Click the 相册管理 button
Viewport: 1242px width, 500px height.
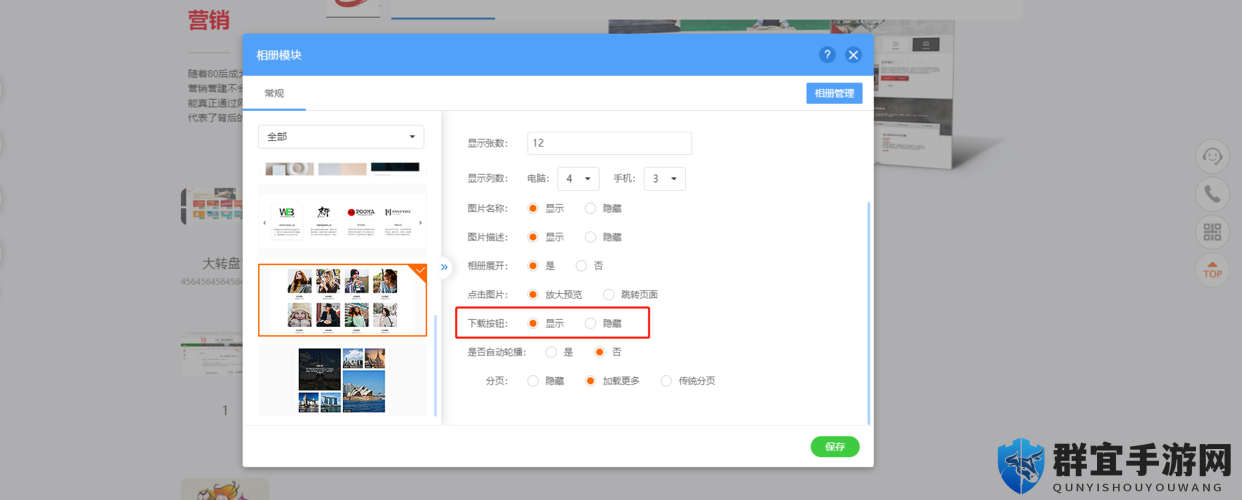coord(834,93)
